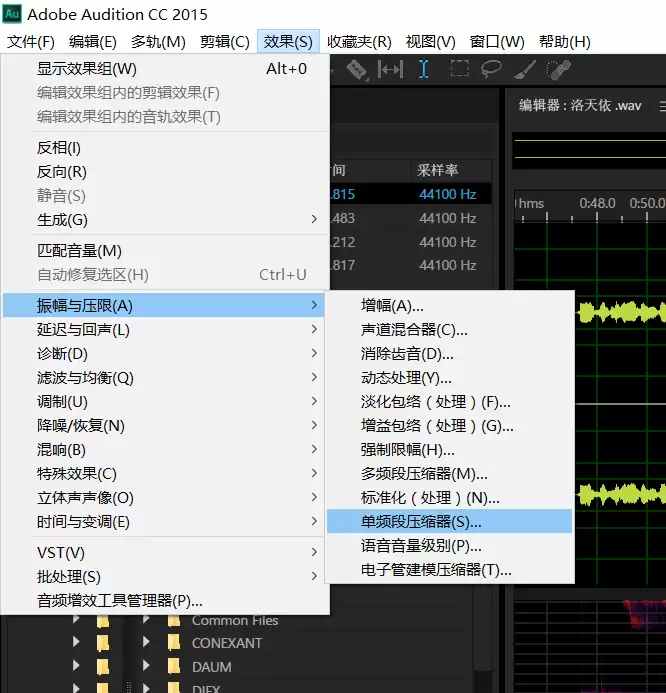This screenshot has width=666, height=693.
Task: Select the Spot Healing Brush tool
Action: point(559,69)
